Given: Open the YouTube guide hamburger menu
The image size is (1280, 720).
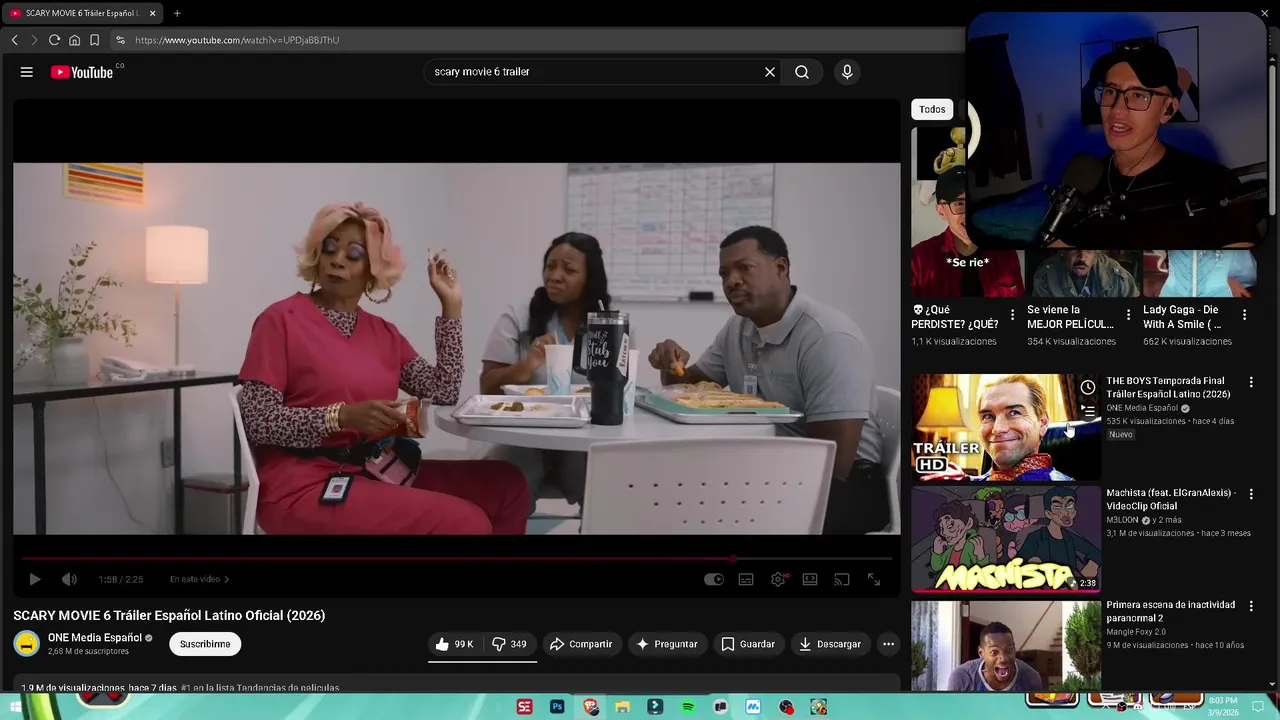Looking at the screenshot, I should point(27,72).
